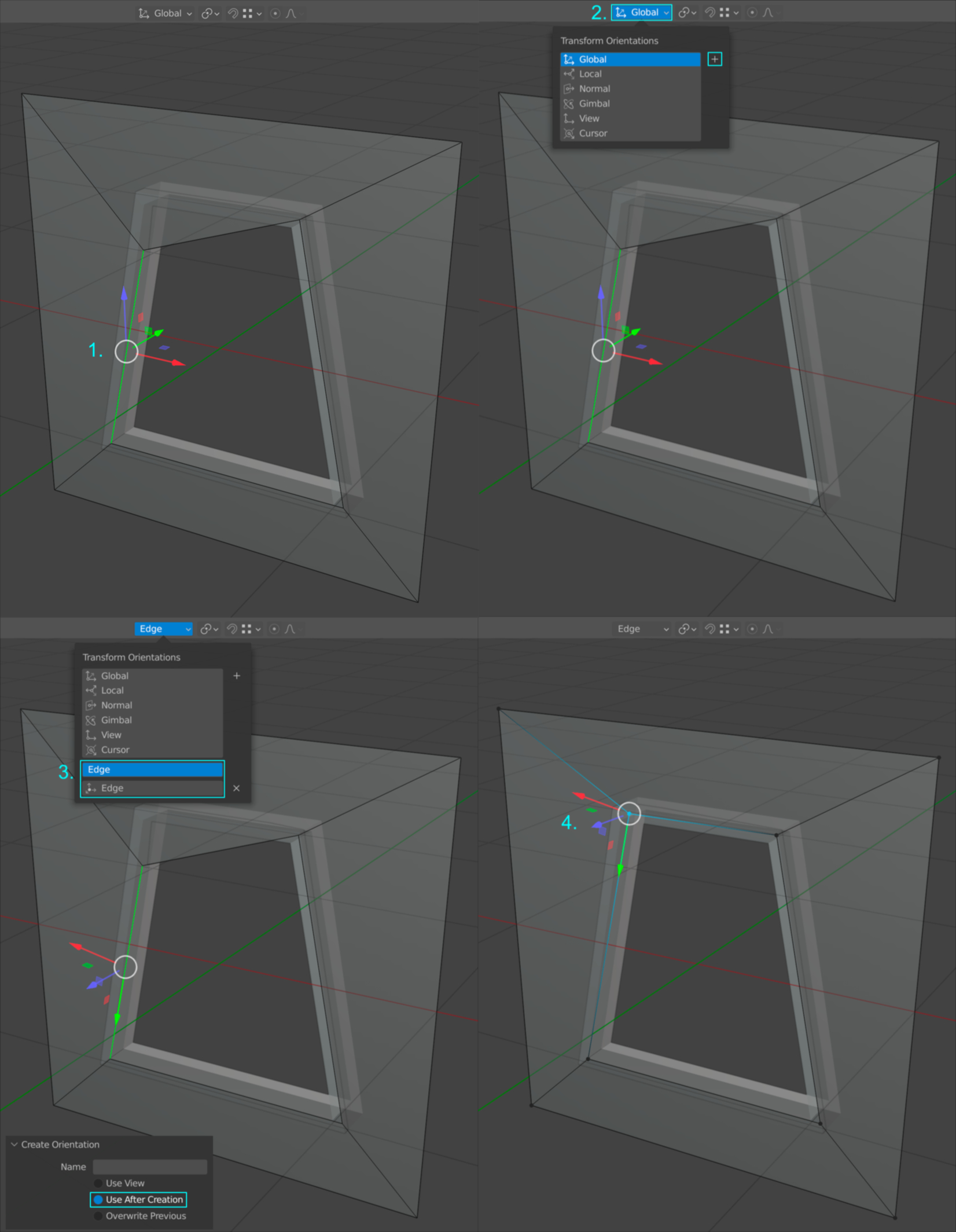Toggle snap magnet in bottom-left viewport header
This screenshot has height=1232, width=956.
pyautogui.click(x=232, y=629)
